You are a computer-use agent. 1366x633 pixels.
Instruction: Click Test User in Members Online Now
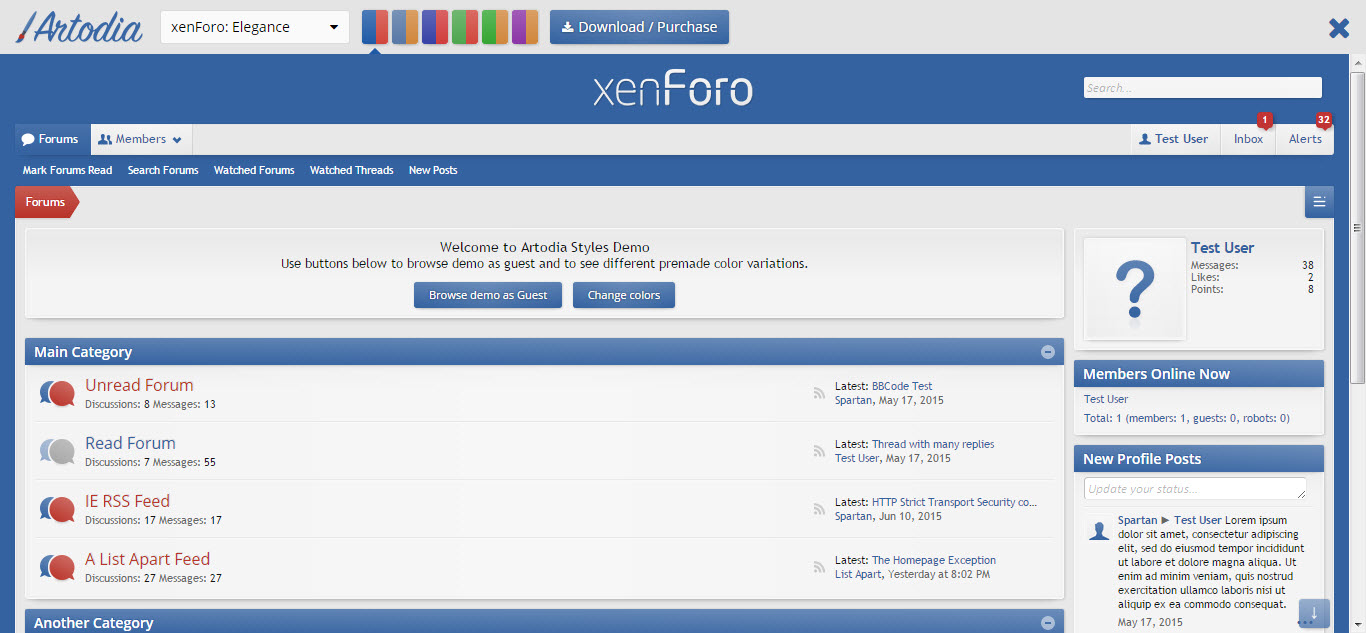click(1106, 399)
